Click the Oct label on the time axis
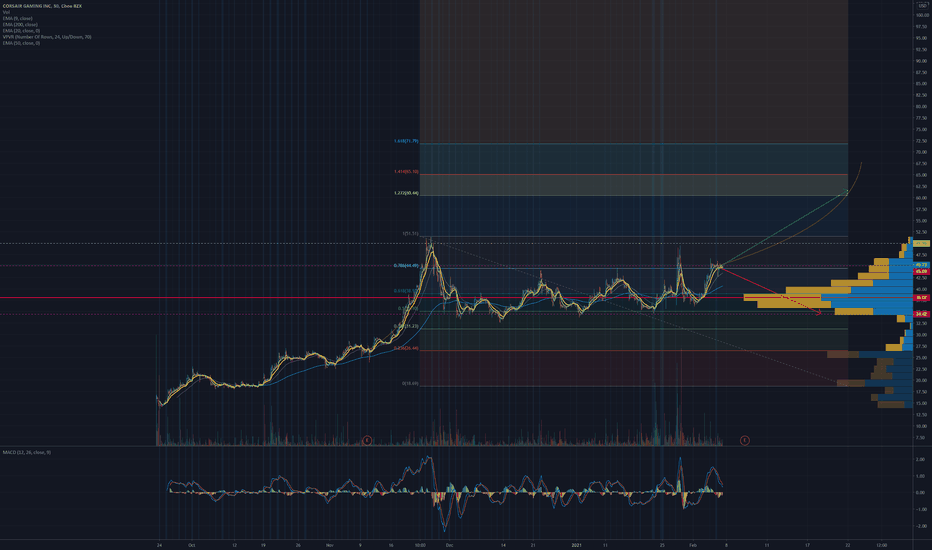Screen dimensions: 932x550 (x=191, y=545)
